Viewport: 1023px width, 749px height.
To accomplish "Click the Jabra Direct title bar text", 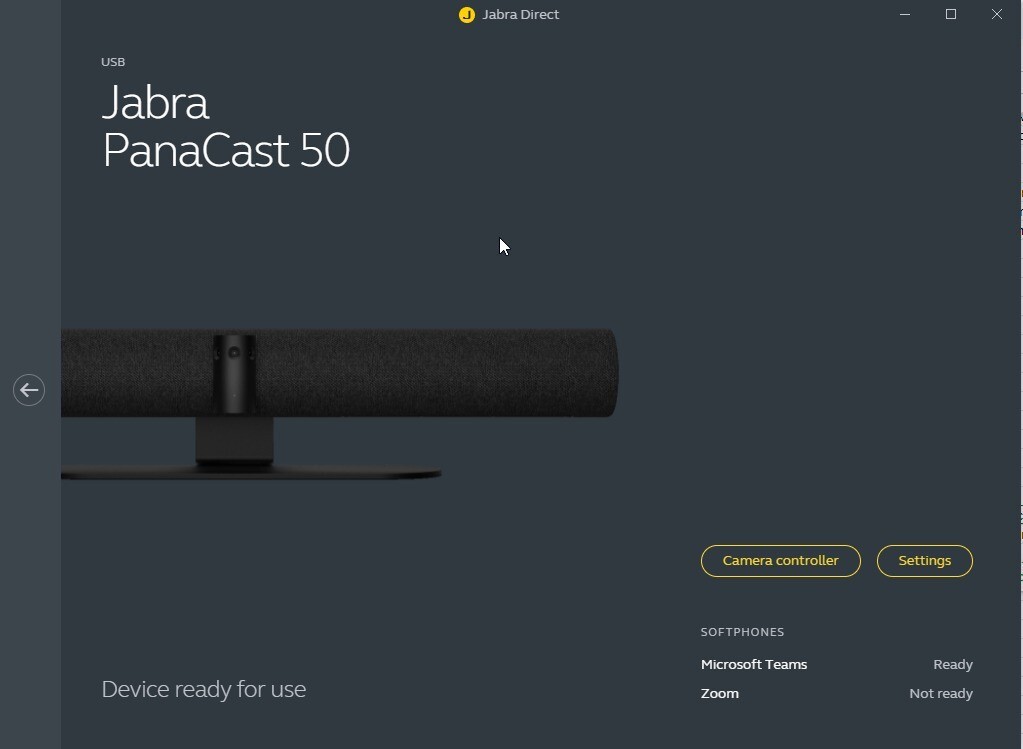I will coord(520,14).
